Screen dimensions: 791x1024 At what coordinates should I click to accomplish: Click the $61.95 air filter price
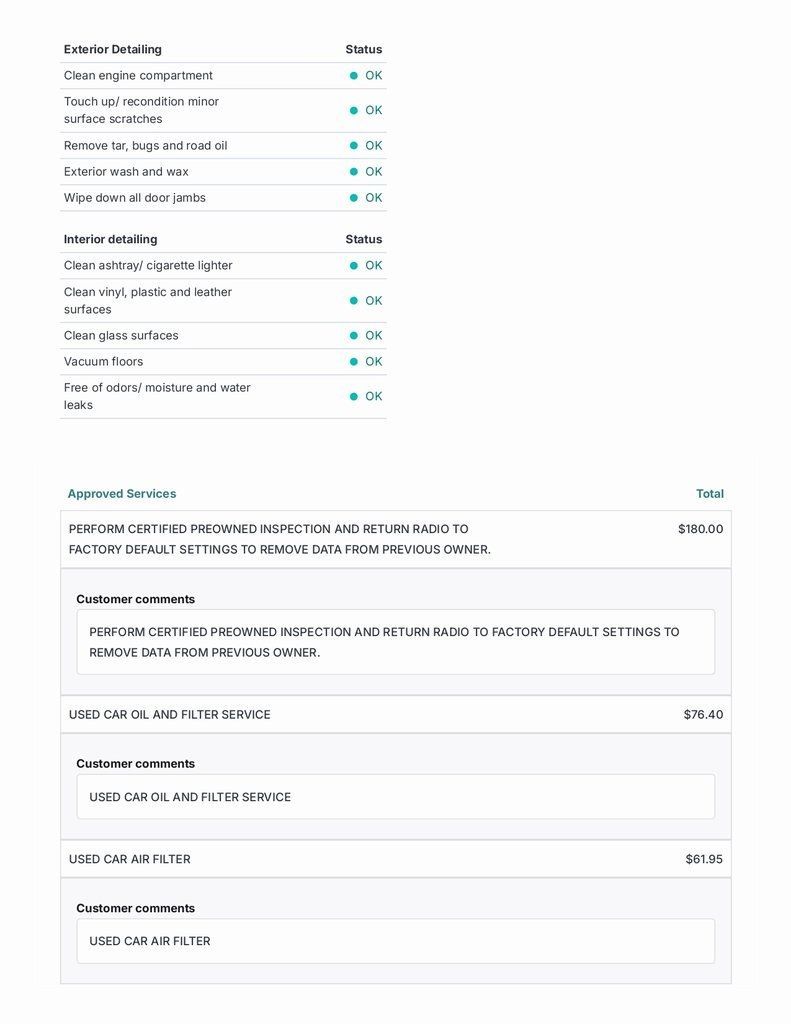[x=704, y=859]
